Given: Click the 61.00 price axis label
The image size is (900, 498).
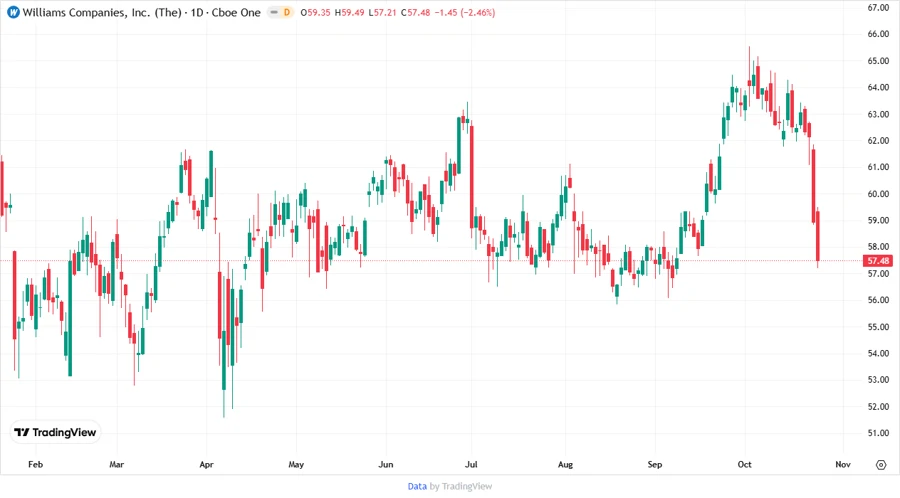Looking at the screenshot, I should [x=878, y=167].
